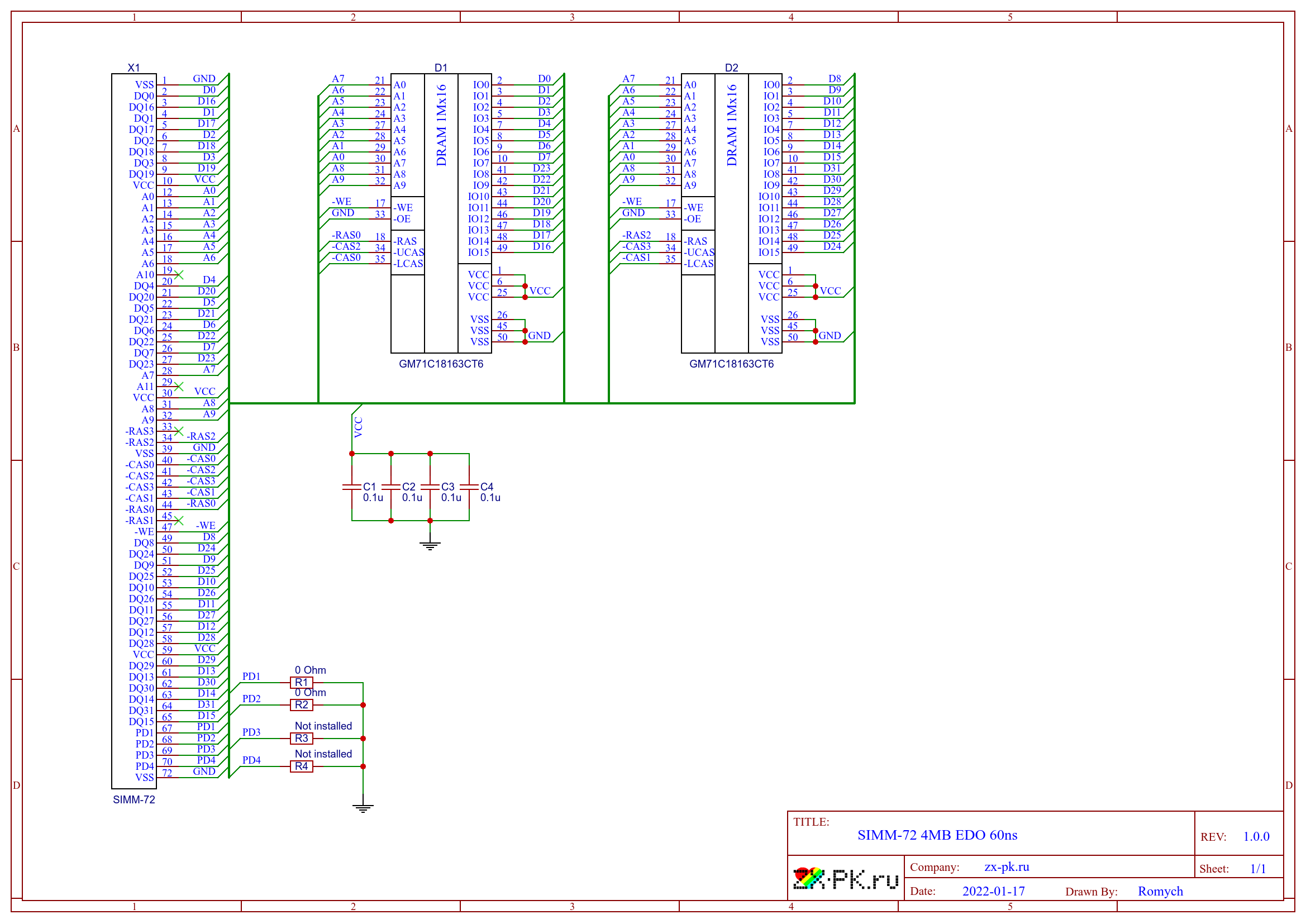Click the X1 SIMM-72 connector body
Viewport: 1306px width, 924px height.
(134, 432)
